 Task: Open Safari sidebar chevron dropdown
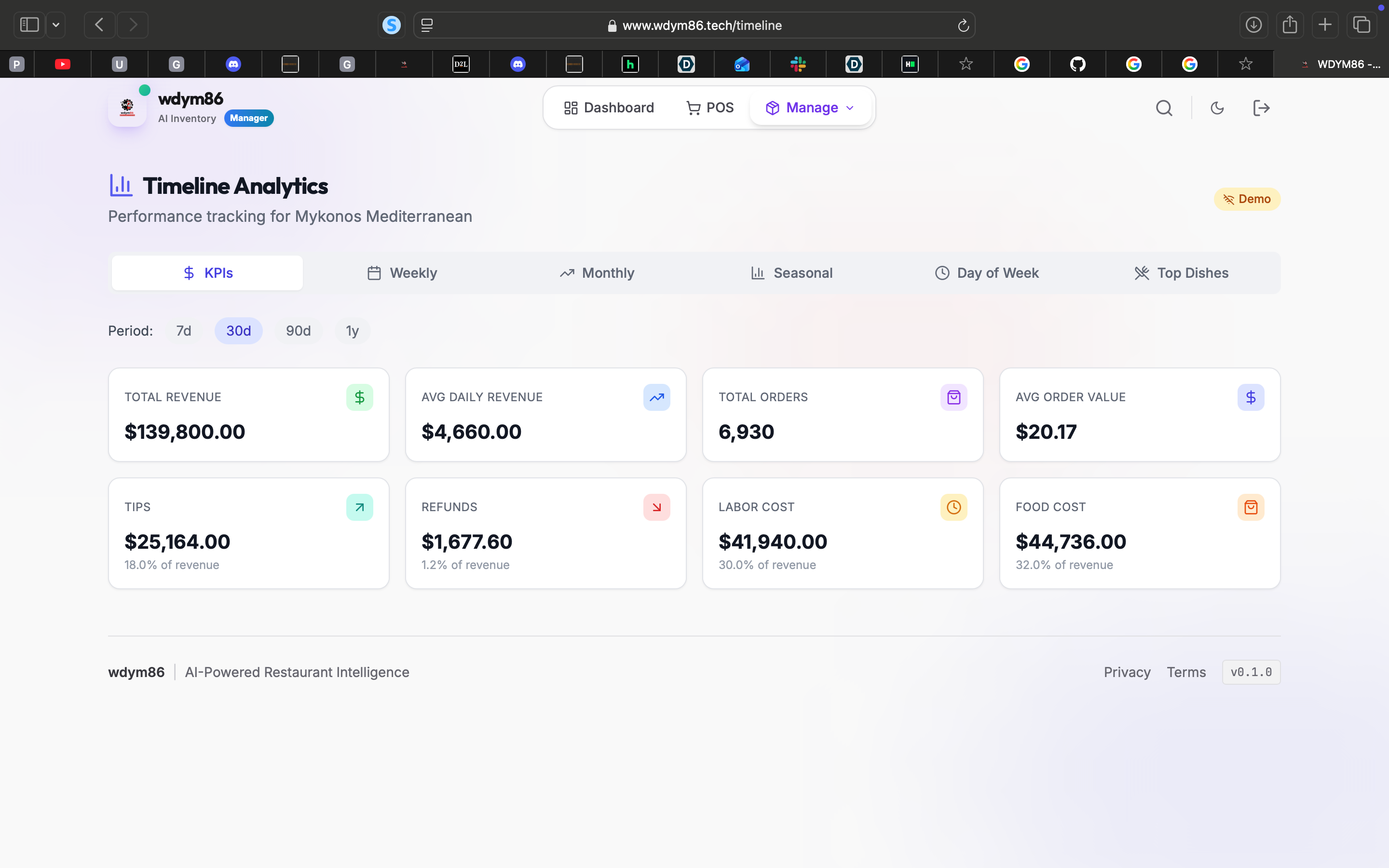pos(55,25)
